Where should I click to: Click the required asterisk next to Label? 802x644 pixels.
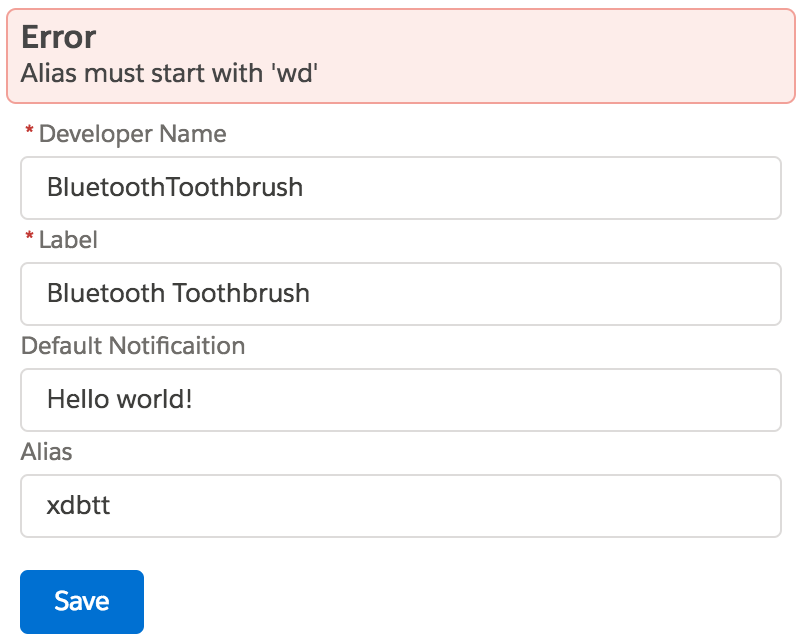tap(29, 239)
